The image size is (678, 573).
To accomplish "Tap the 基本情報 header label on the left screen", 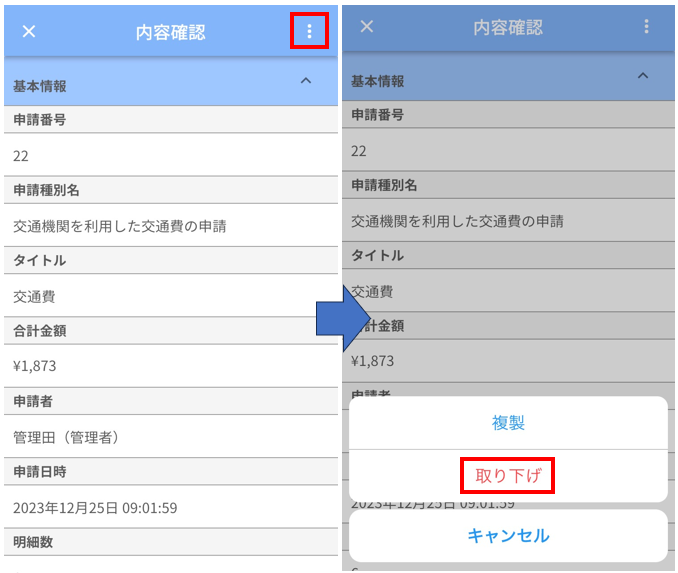I will click(40, 86).
